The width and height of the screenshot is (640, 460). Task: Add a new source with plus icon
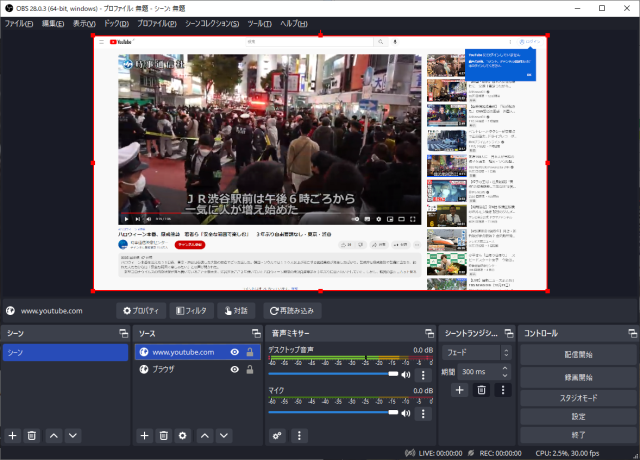[x=144, y=436]
